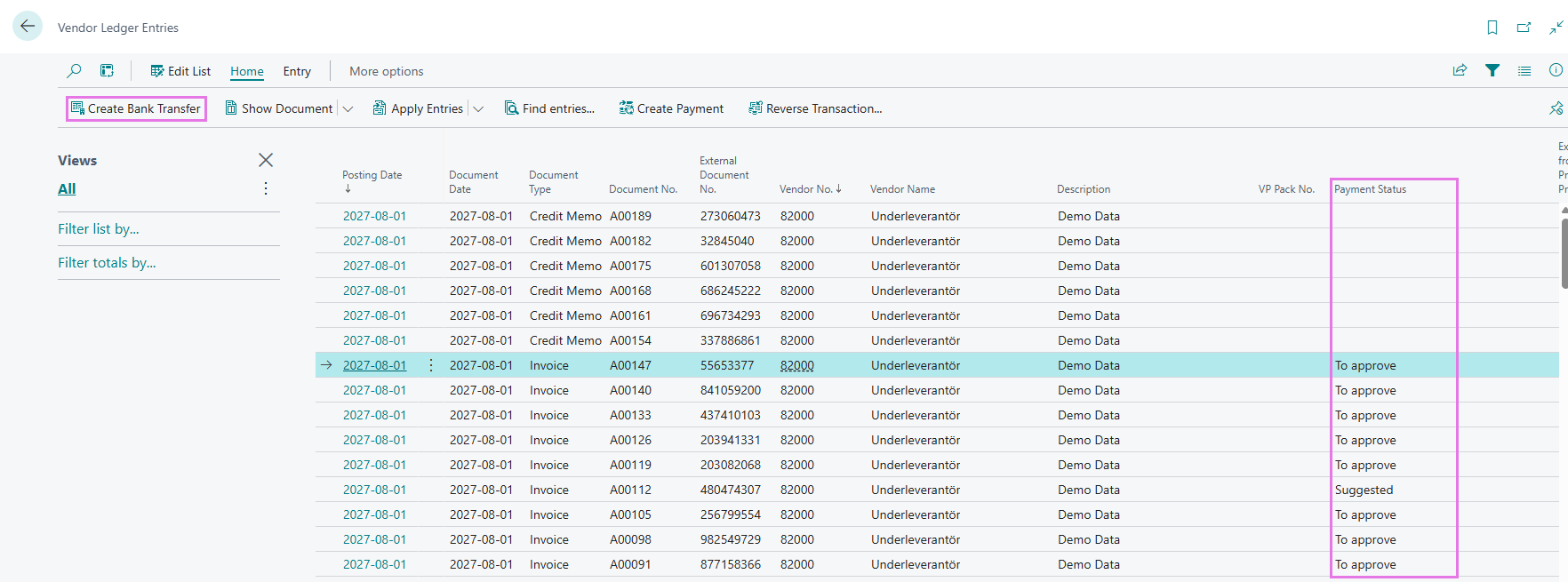The width and height of the screenshot is (1568, 582).
Task: Click the pin action bar icon
Action: pos(1556,108)
